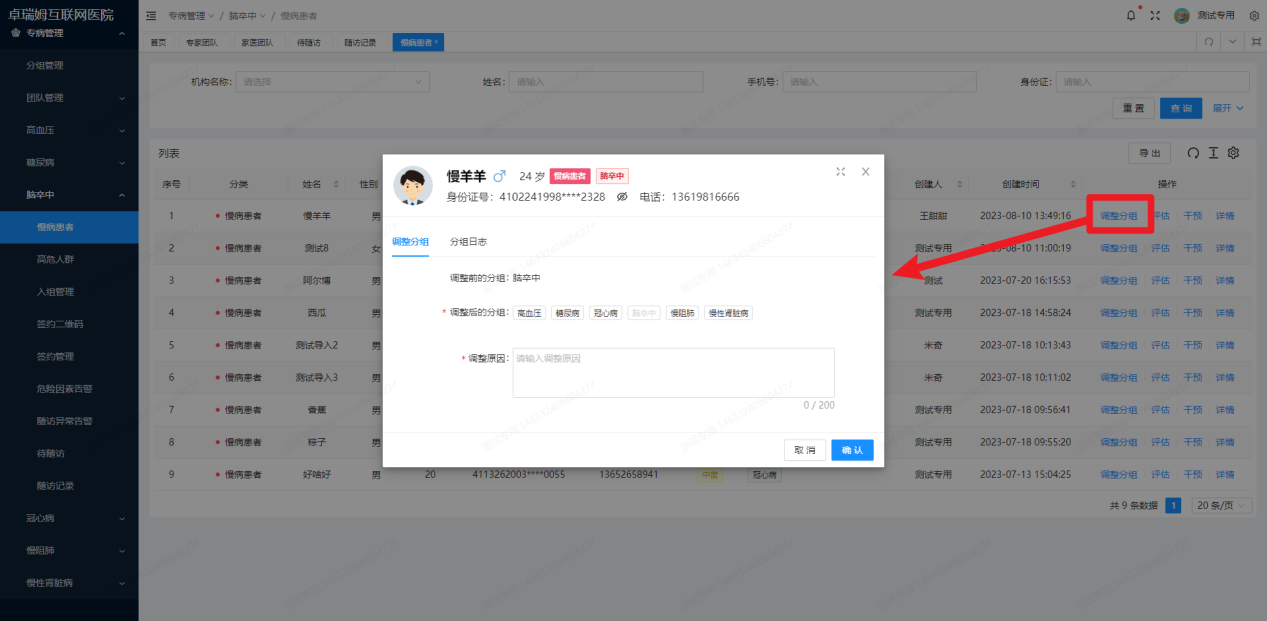
Task: Open the page size 20 条/页 dropdown
Action: (1222, 506)
